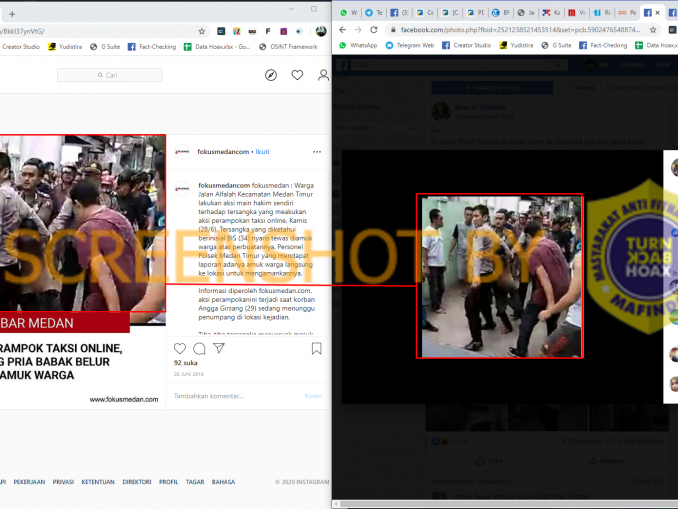Open G Suite bookmark in left window
The height and width of the screenshot is (509, 678).
pos(105,47)
